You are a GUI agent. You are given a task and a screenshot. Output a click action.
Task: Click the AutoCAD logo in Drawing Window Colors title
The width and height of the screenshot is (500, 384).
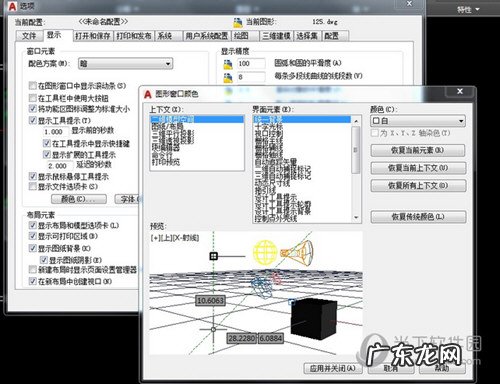(x=148, y=94)
